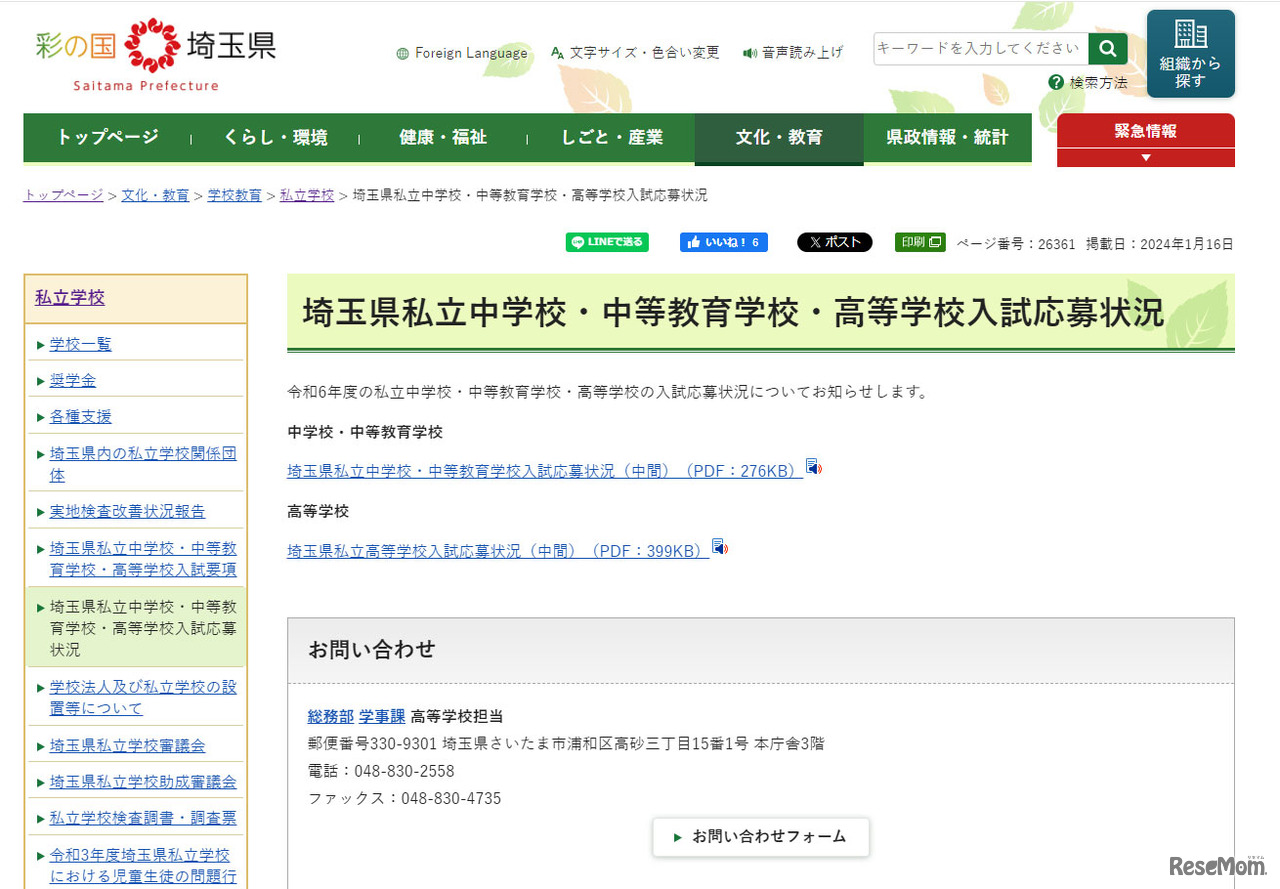The height and width of the screenshot is (889, 1280).
Task: Open 組織から探す building icon button
Action: tap(1190, 54)
